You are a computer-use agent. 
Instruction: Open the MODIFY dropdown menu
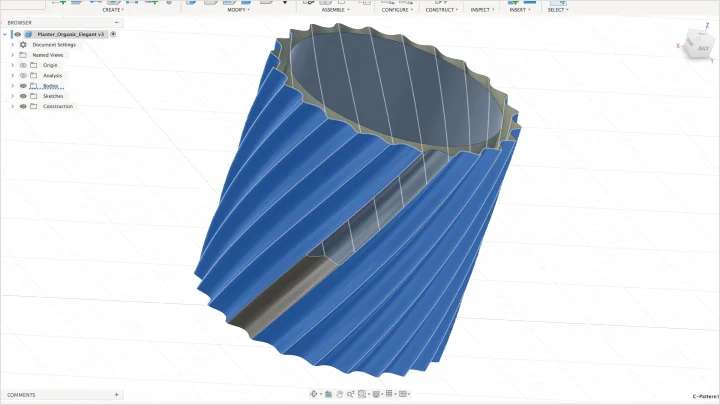238,10
